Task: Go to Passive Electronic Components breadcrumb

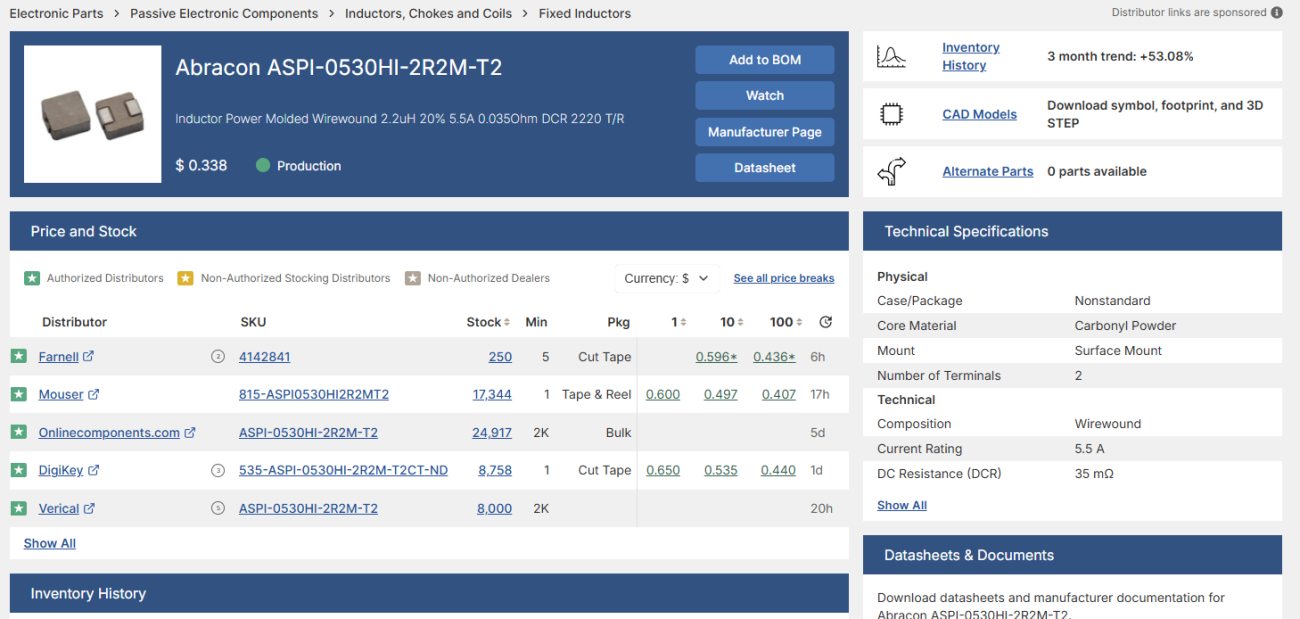Action: click(224, 13)
